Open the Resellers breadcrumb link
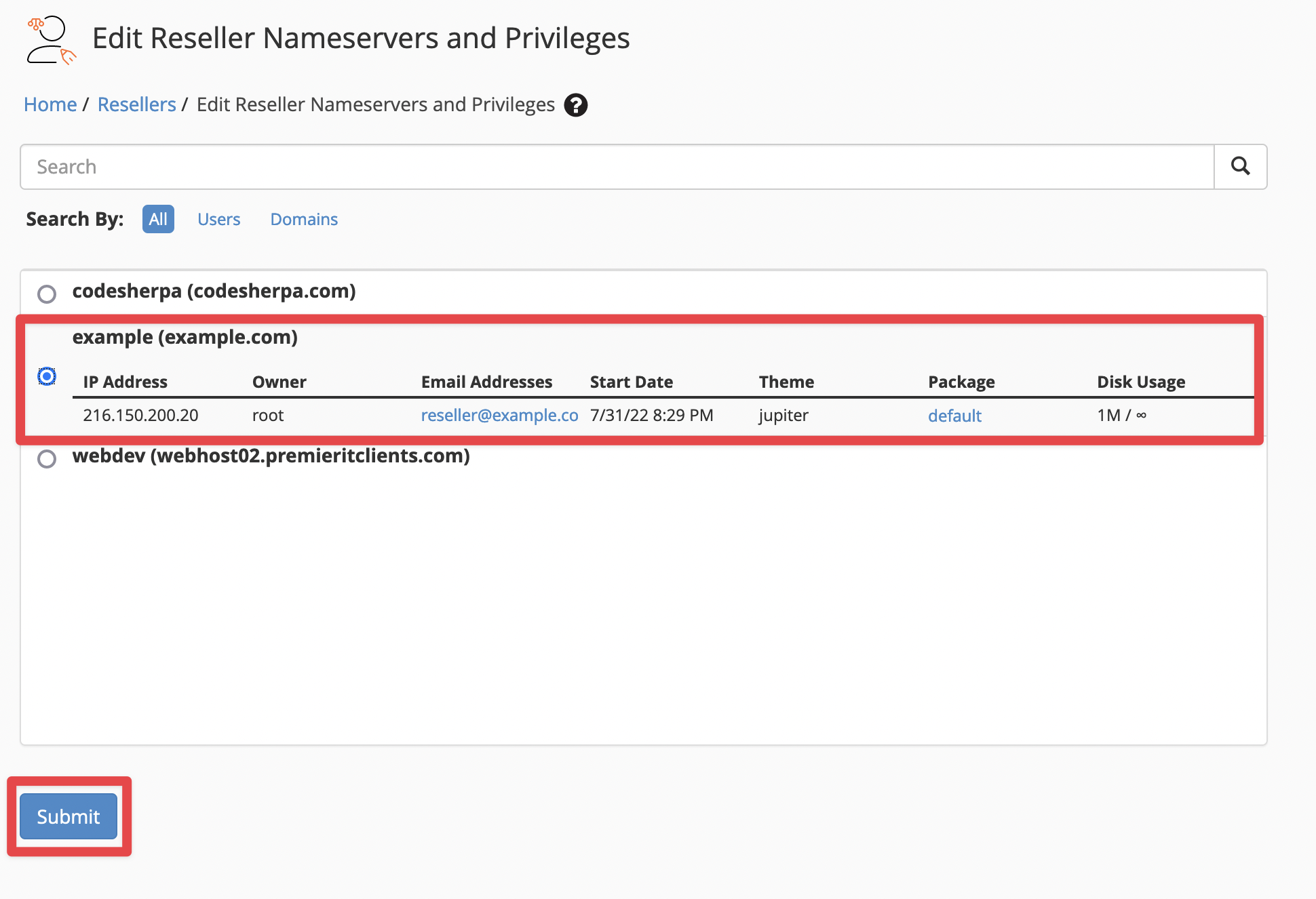The width and height of the screenshot is (1316, 899). (x=137, y=104)
